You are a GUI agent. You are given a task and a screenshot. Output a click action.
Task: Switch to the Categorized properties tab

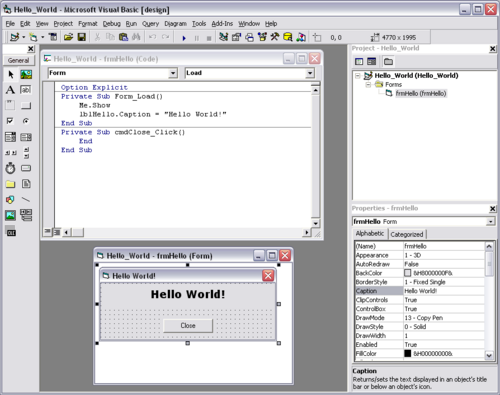tap(407, 234)
